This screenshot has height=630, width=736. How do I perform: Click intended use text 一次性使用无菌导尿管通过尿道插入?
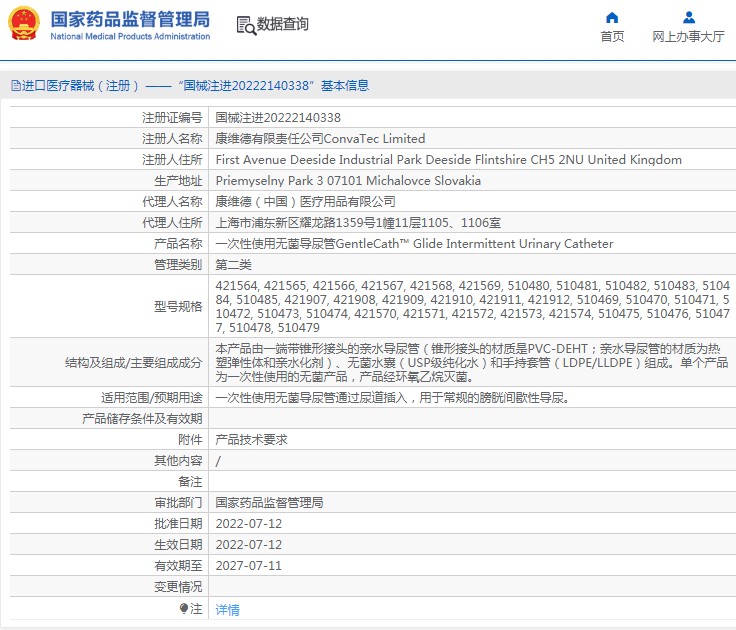pyautogui.click(x=392, y=398)
